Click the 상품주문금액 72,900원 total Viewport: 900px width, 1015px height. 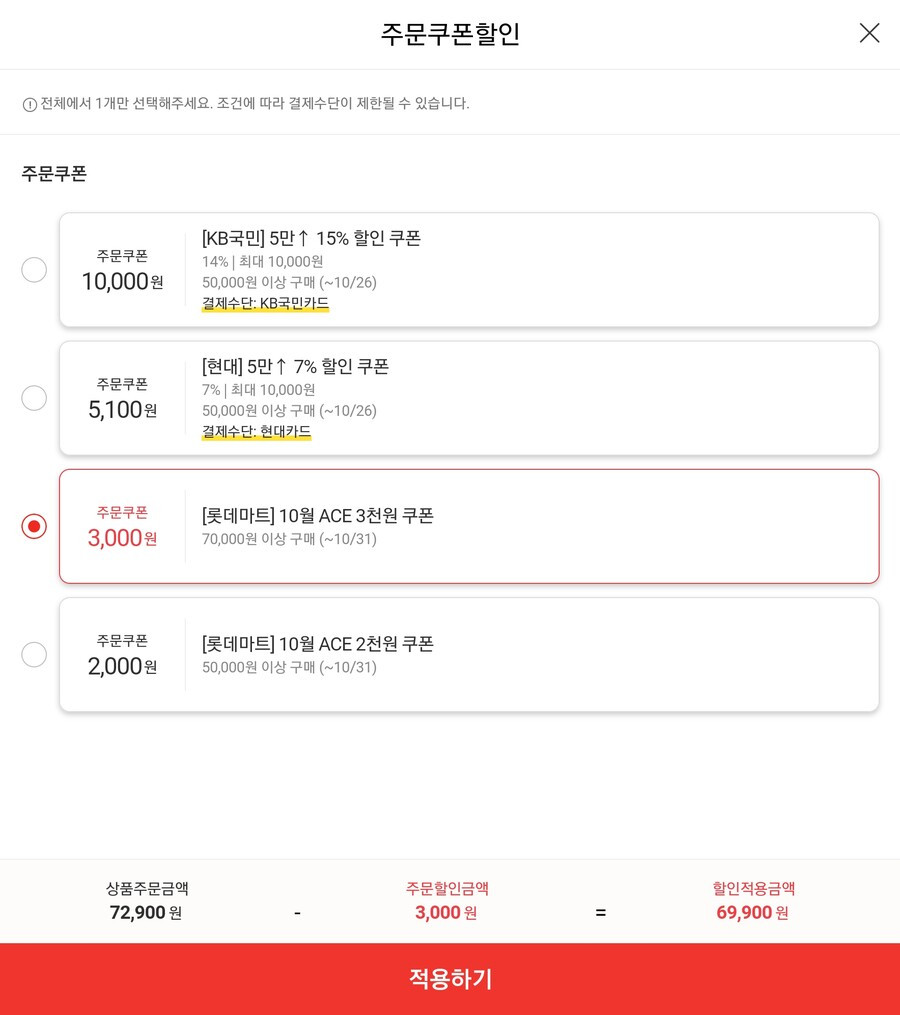146,912
